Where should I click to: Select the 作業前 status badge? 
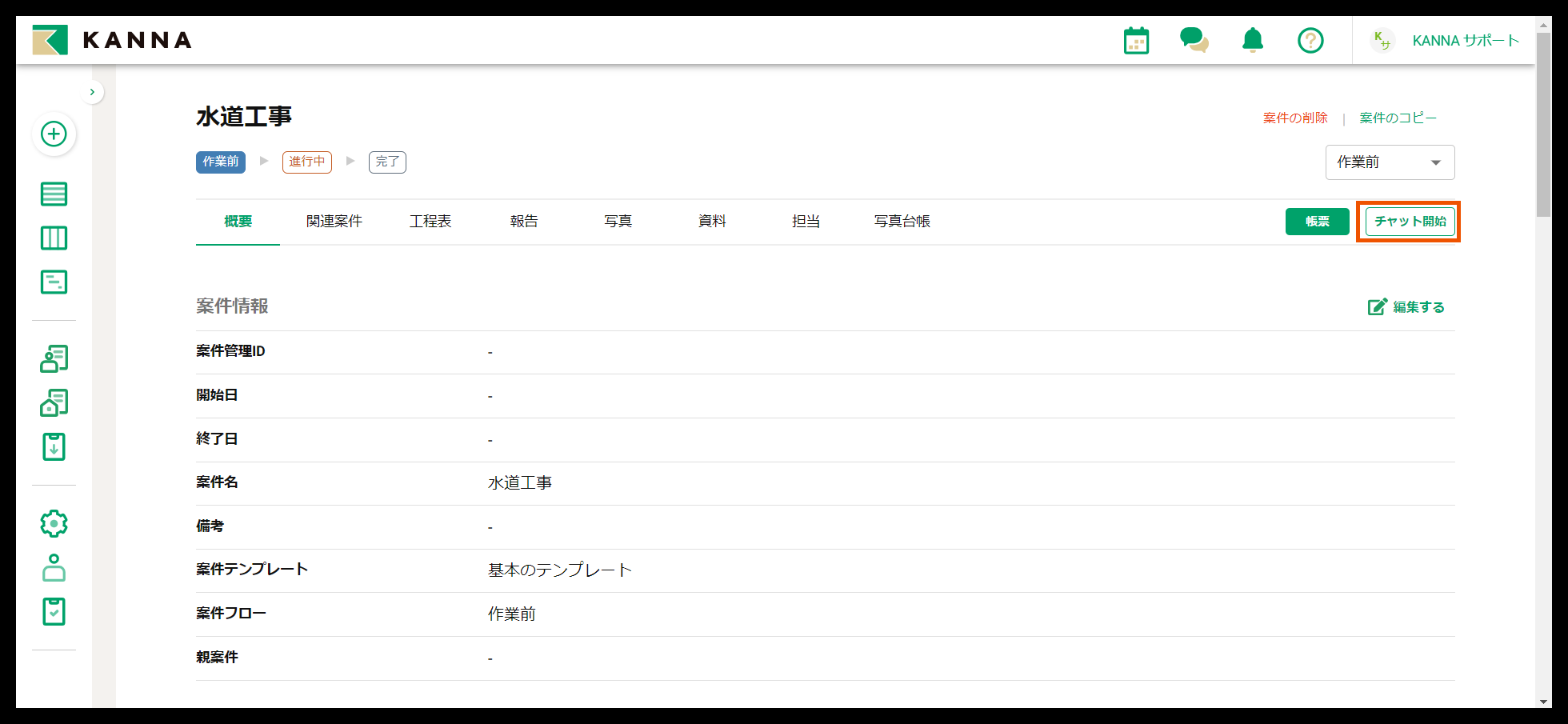pyautogui.click(x=220, y=162)
